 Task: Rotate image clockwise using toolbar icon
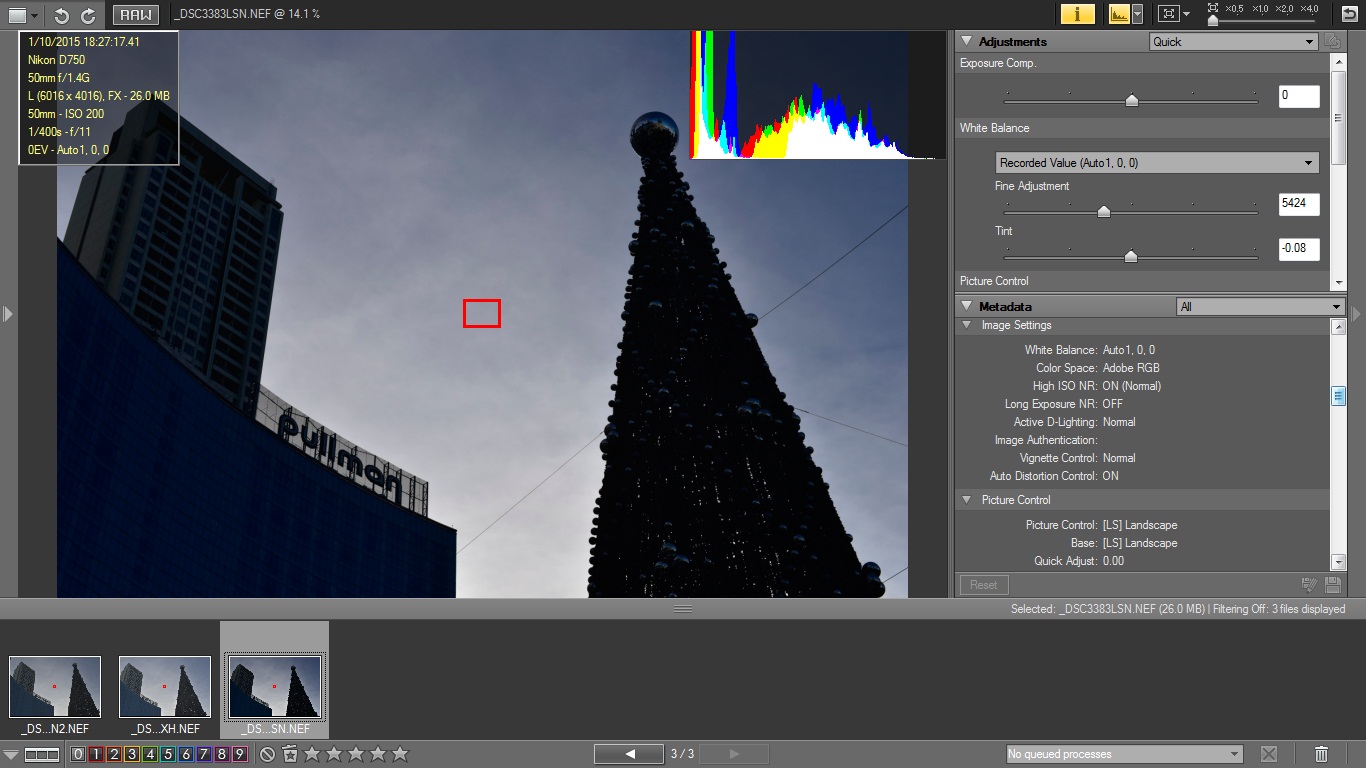[88, 15]
